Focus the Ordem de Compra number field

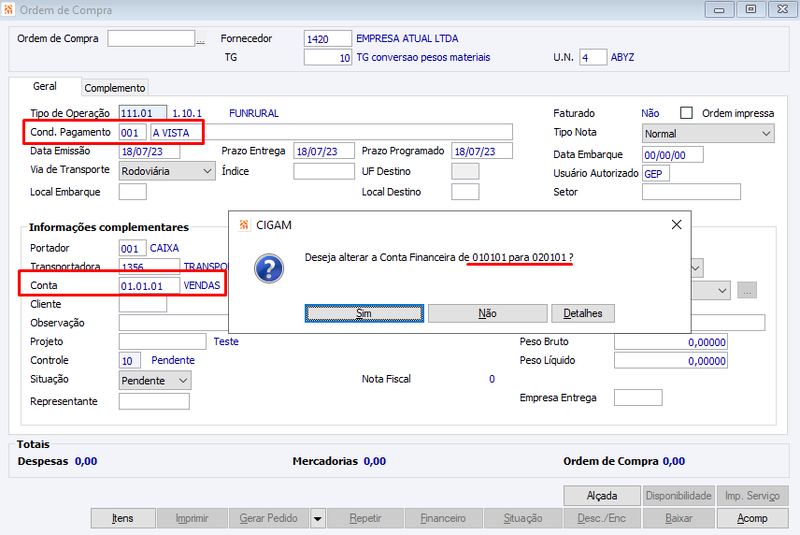(x=151, y=39)
